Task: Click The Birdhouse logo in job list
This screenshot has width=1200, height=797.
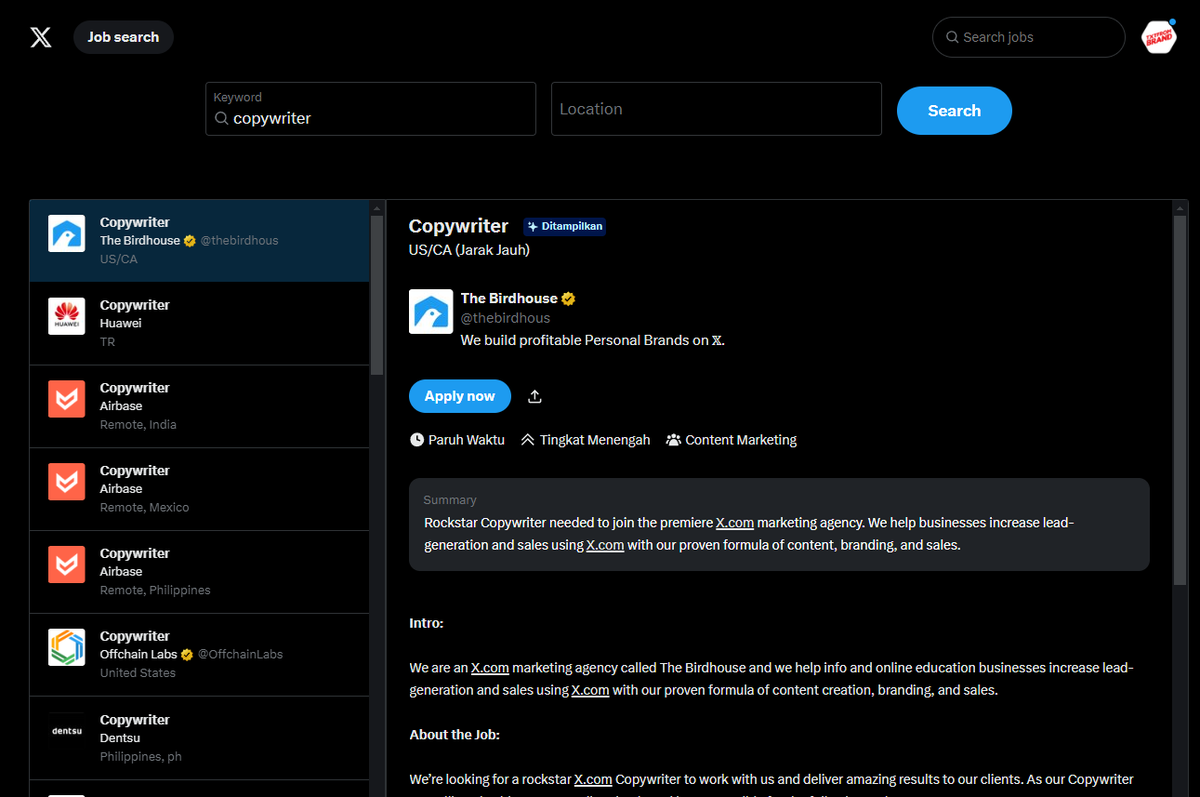Action: [67, 234]
